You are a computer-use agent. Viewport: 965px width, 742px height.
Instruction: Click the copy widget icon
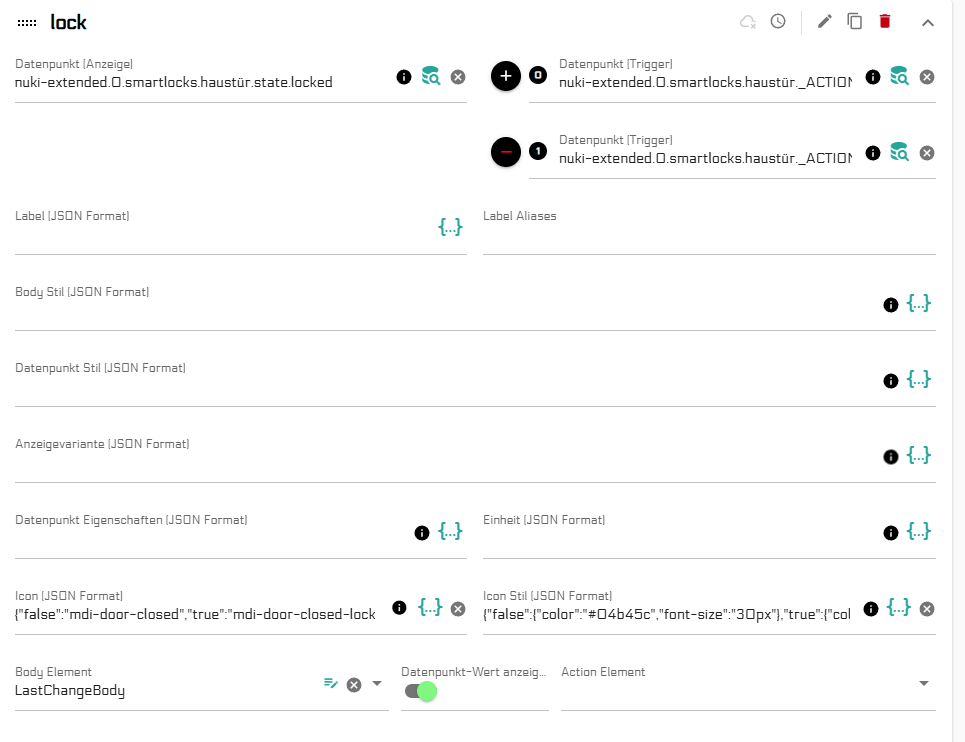pos(854,21)
